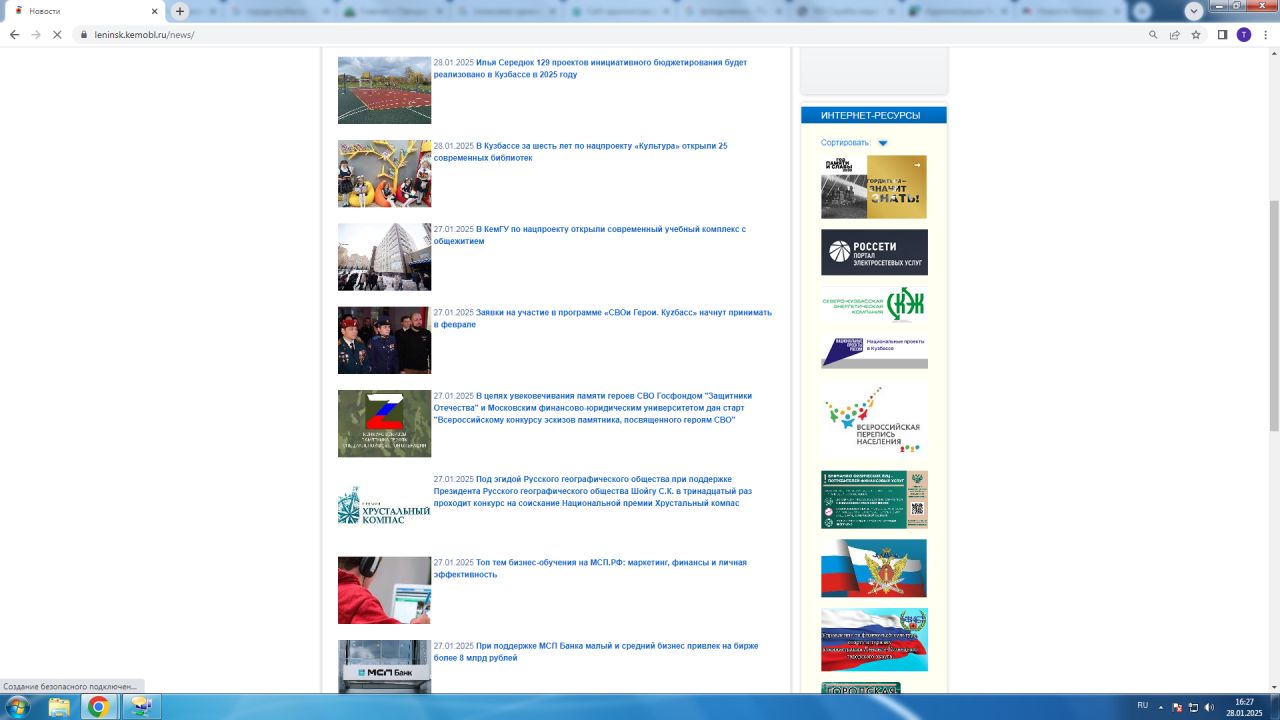Click the ИНТЕРНЕТ-РЕСУРСЫ section header
Screen dimensions: 1280x720
click(874, 115)
